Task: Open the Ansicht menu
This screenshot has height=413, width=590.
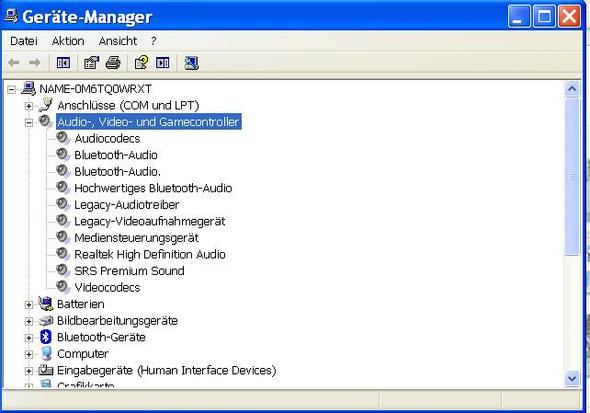Action: click(x=118, y=41)
